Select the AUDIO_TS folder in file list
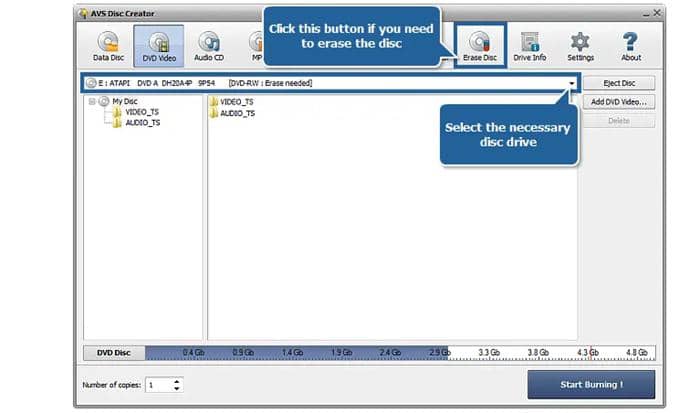The width and height of the screenshot is (700, 413). coord(233,113)
